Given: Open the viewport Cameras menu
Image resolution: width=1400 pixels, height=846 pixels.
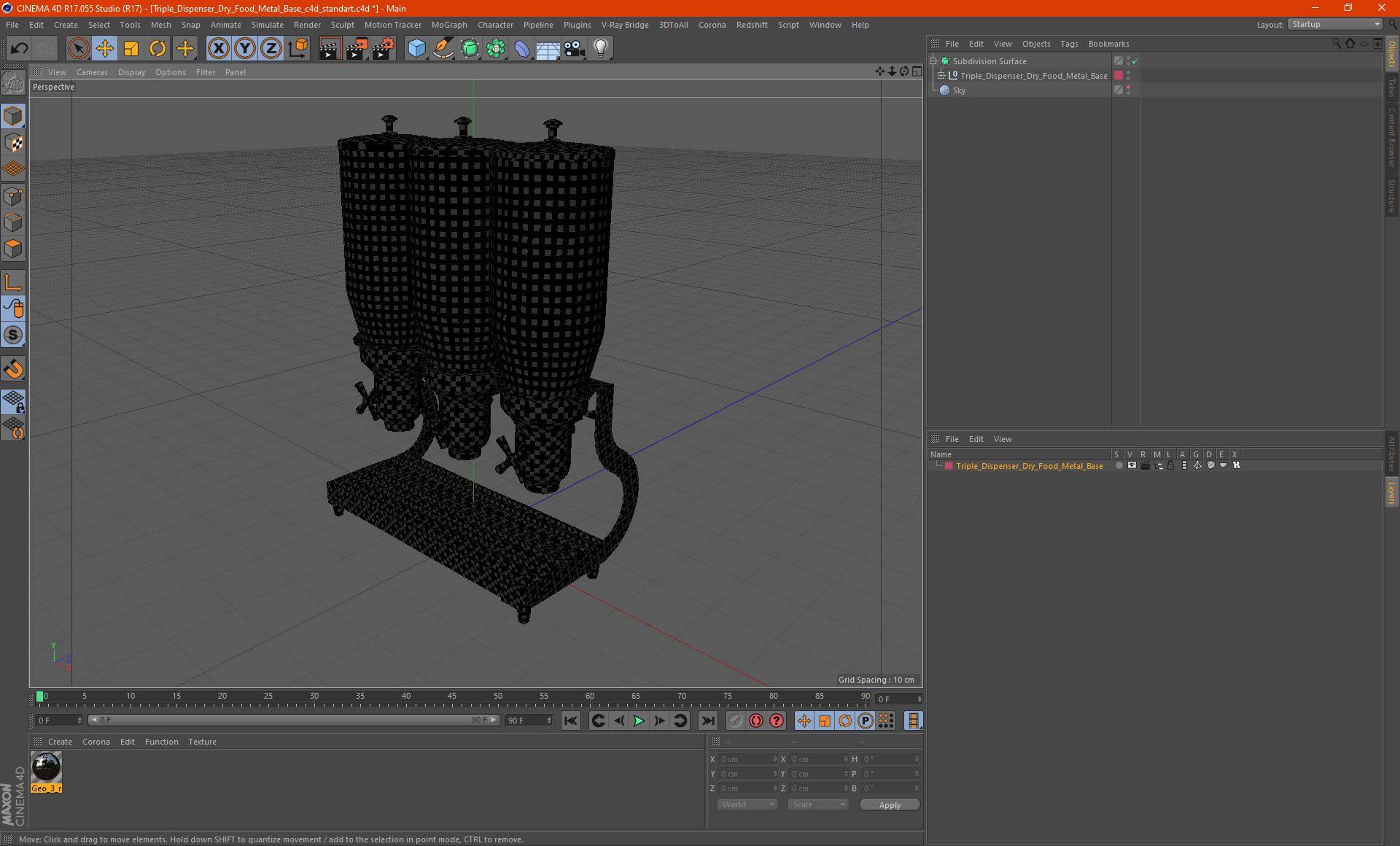Looking at the screenshot, I should [92, 72].
